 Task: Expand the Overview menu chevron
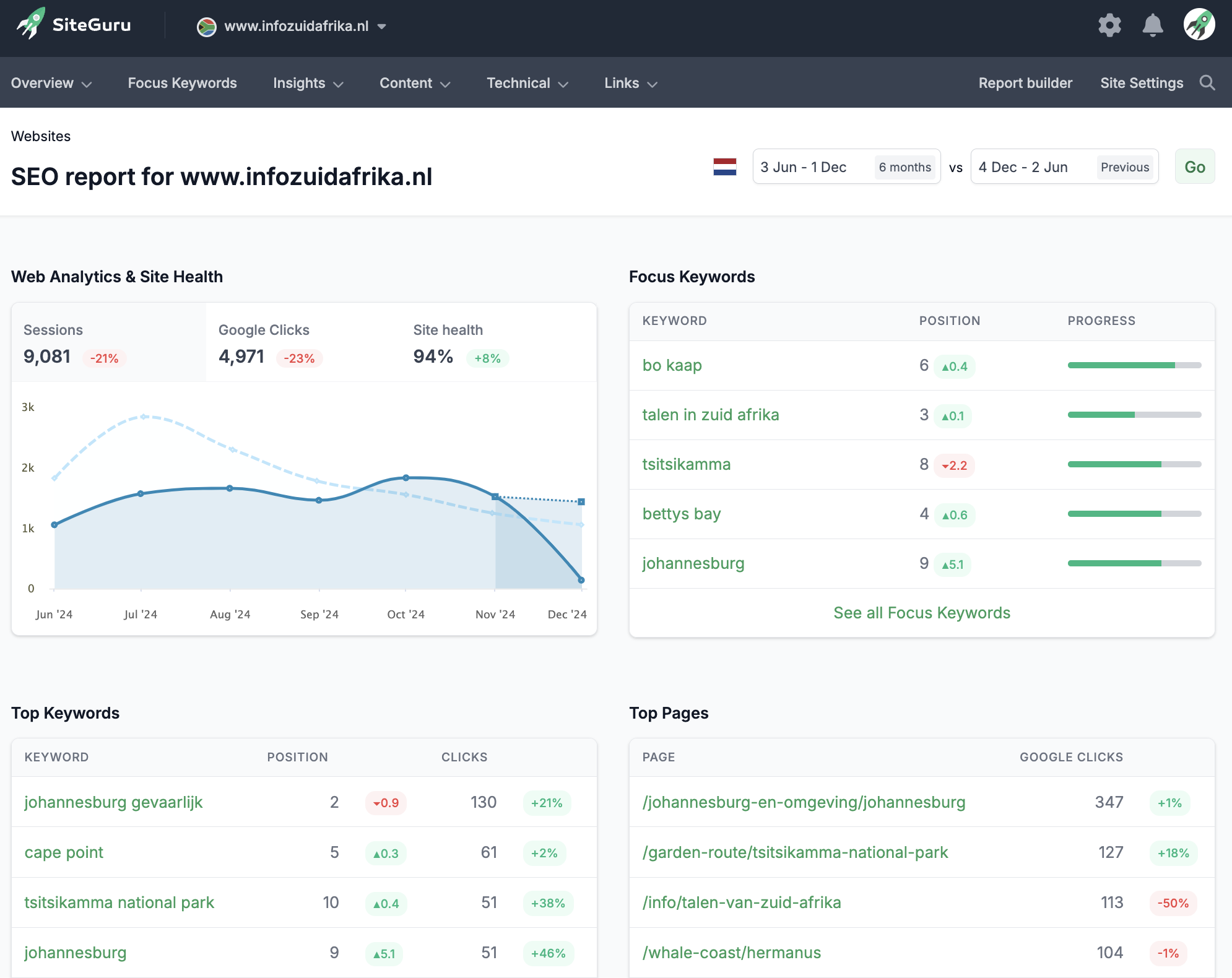pos(87,84)
